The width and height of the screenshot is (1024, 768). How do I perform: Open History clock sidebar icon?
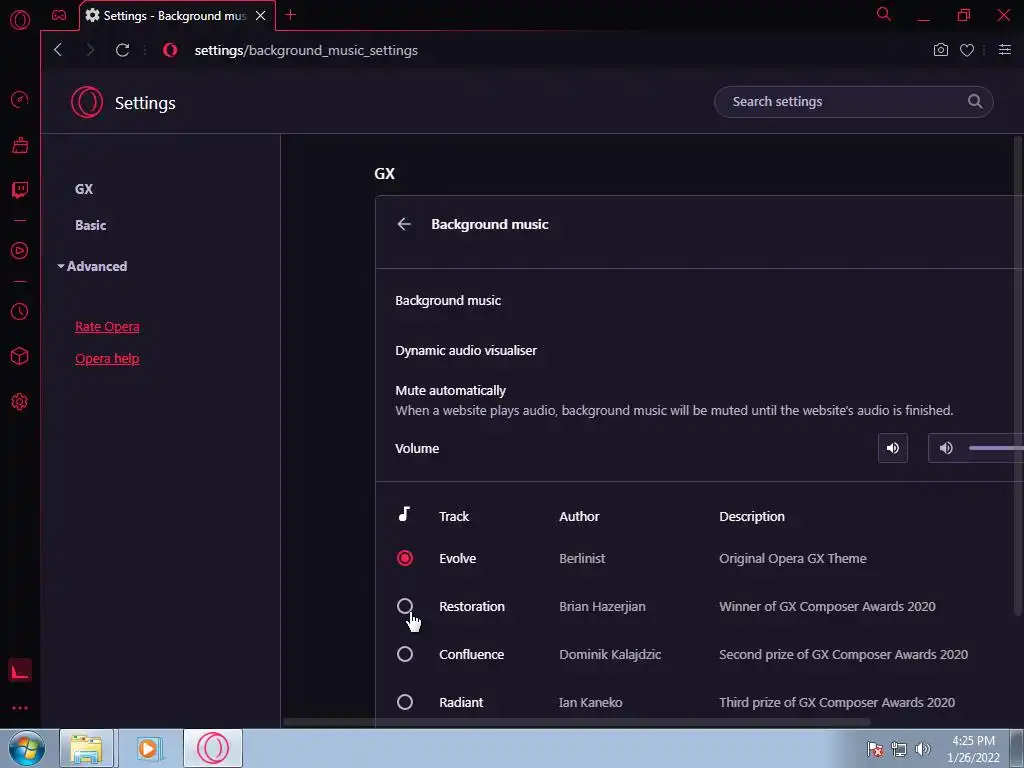20,312
